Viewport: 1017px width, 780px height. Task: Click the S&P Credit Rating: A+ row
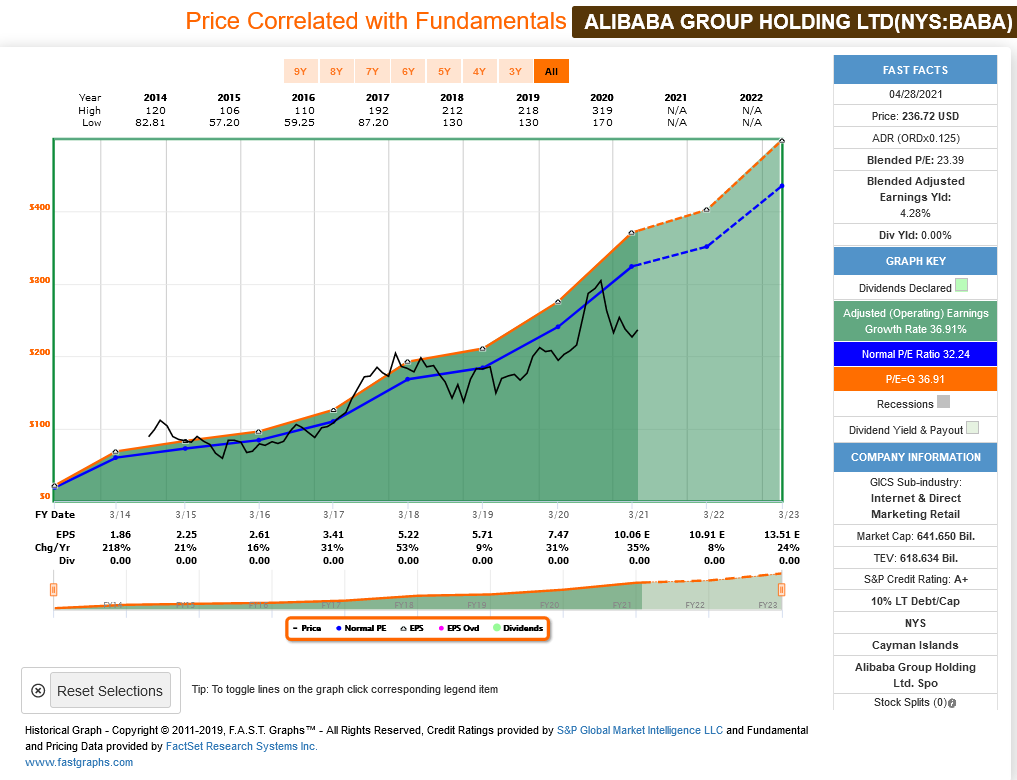tap(915, 580)
